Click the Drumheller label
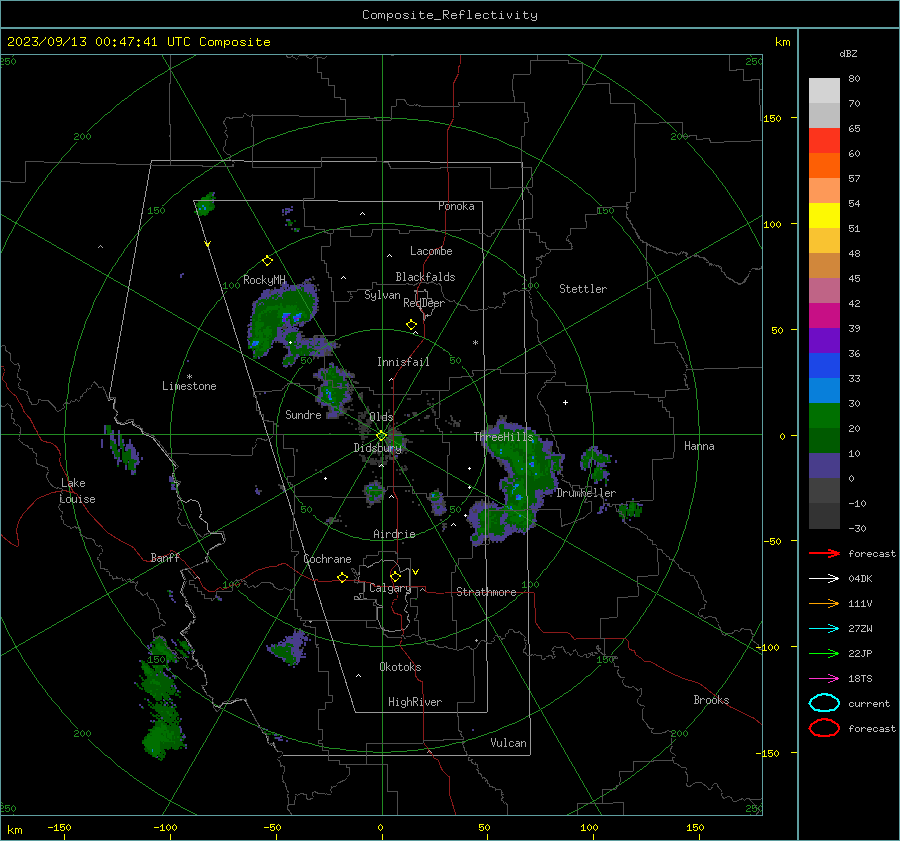This screenshot has height=841, width=900. click(x=586, y=493)
